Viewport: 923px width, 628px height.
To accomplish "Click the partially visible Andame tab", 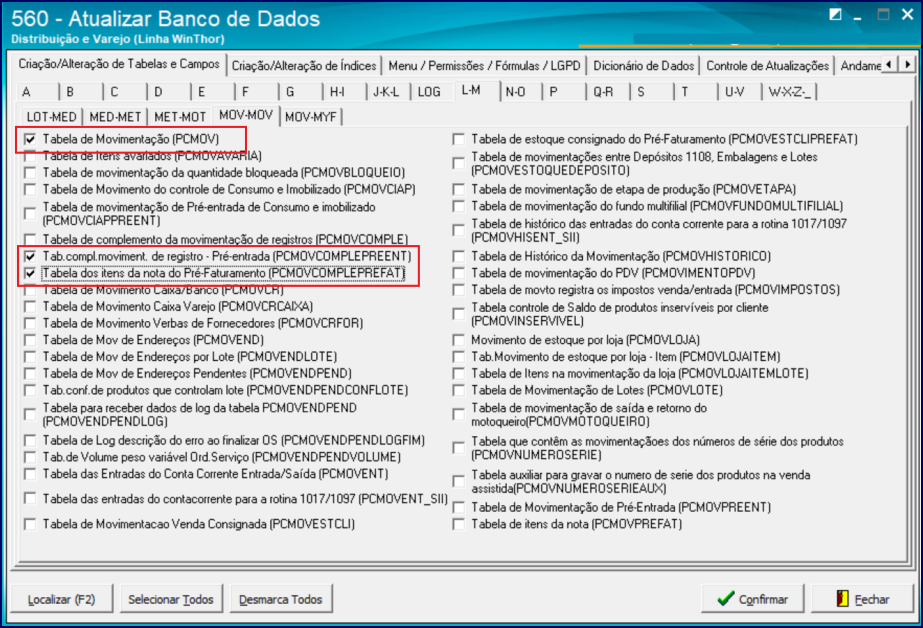I will (860, 66).
